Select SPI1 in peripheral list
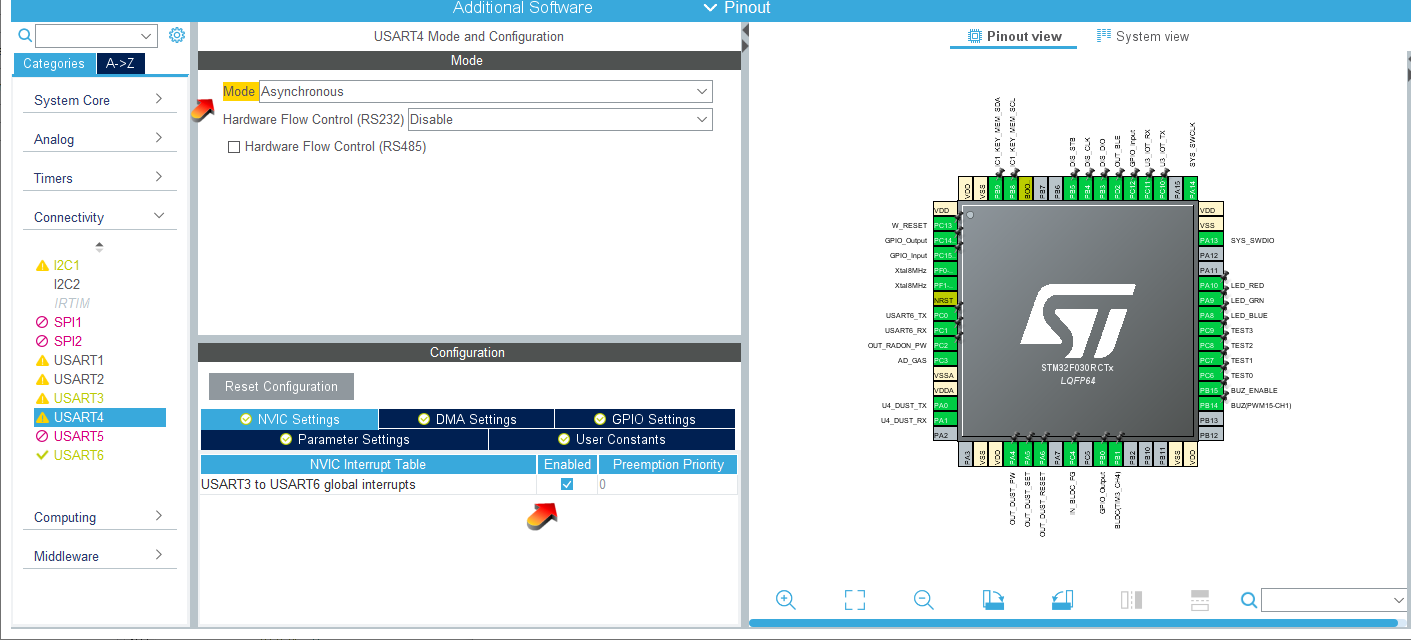Image resolution: width=1411 pixels, height=640 pixels. (x=67, y=322)
